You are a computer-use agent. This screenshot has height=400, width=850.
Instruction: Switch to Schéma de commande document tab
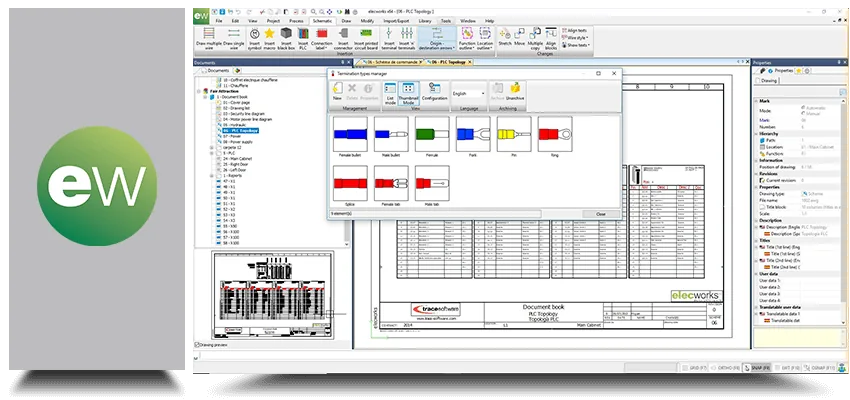[389, 62]
